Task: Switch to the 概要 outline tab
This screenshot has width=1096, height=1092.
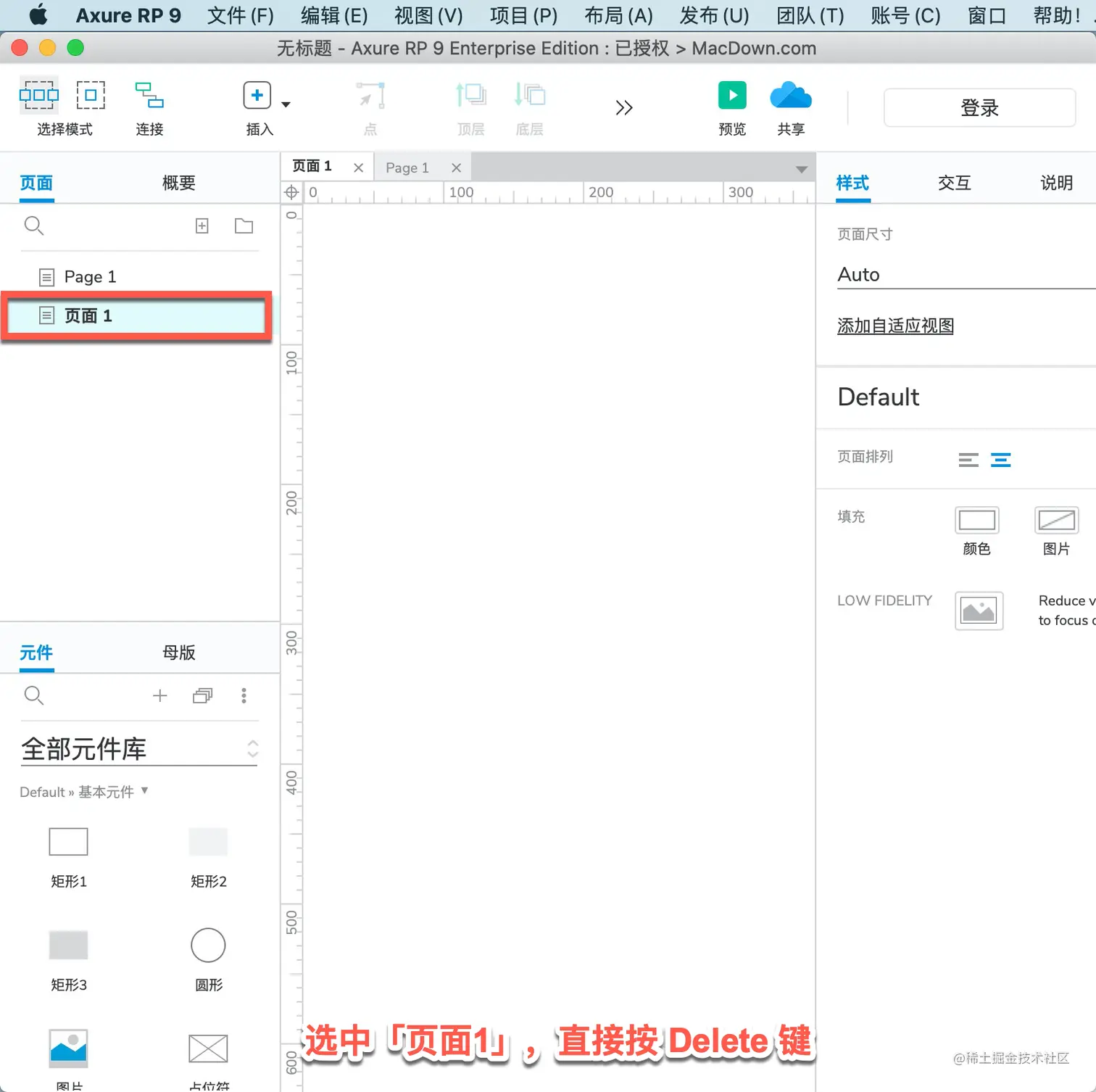Action: click(179, 183)
